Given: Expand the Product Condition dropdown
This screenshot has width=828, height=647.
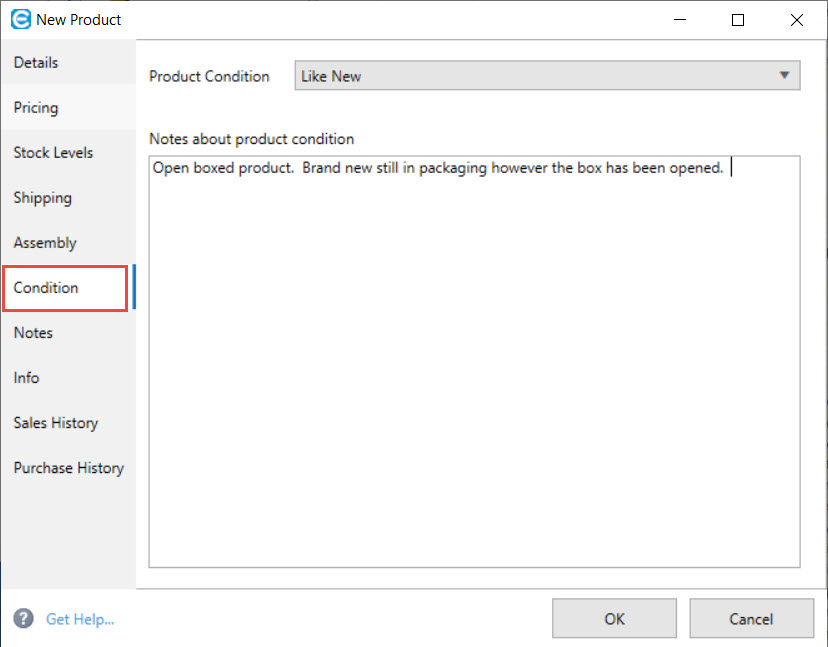Looking at the screenshot, I should pos(547,76).
